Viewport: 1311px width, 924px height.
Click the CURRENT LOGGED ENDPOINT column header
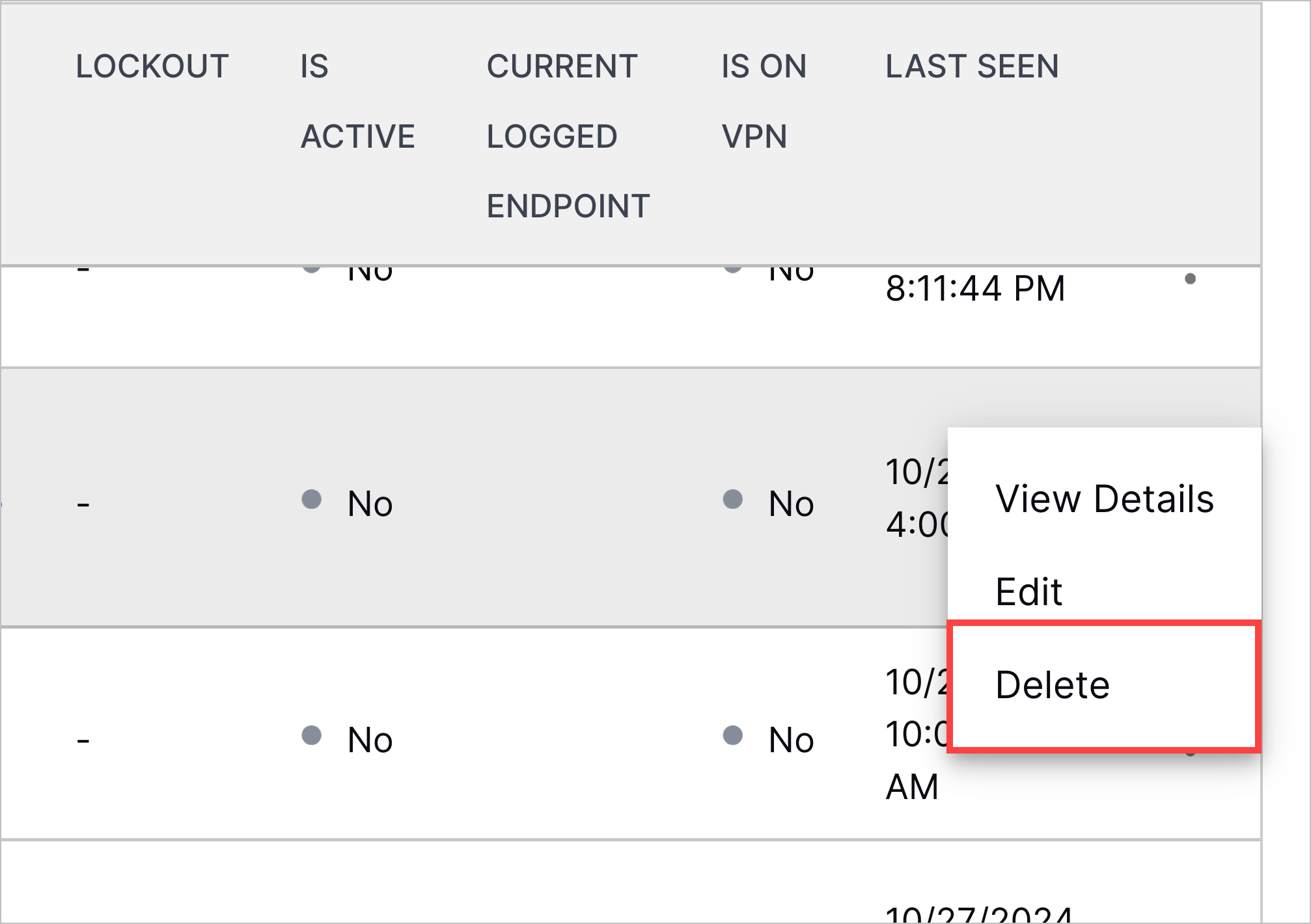point(568,136)
